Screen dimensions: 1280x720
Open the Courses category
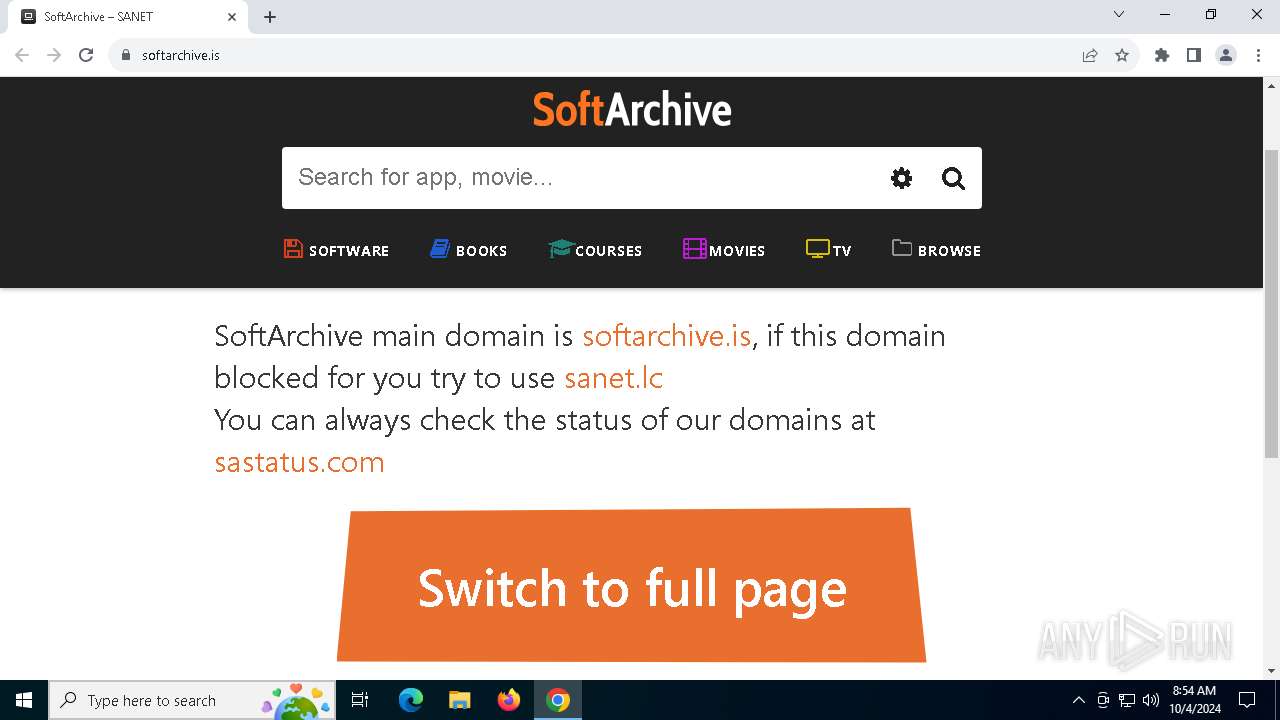[595, 250]
